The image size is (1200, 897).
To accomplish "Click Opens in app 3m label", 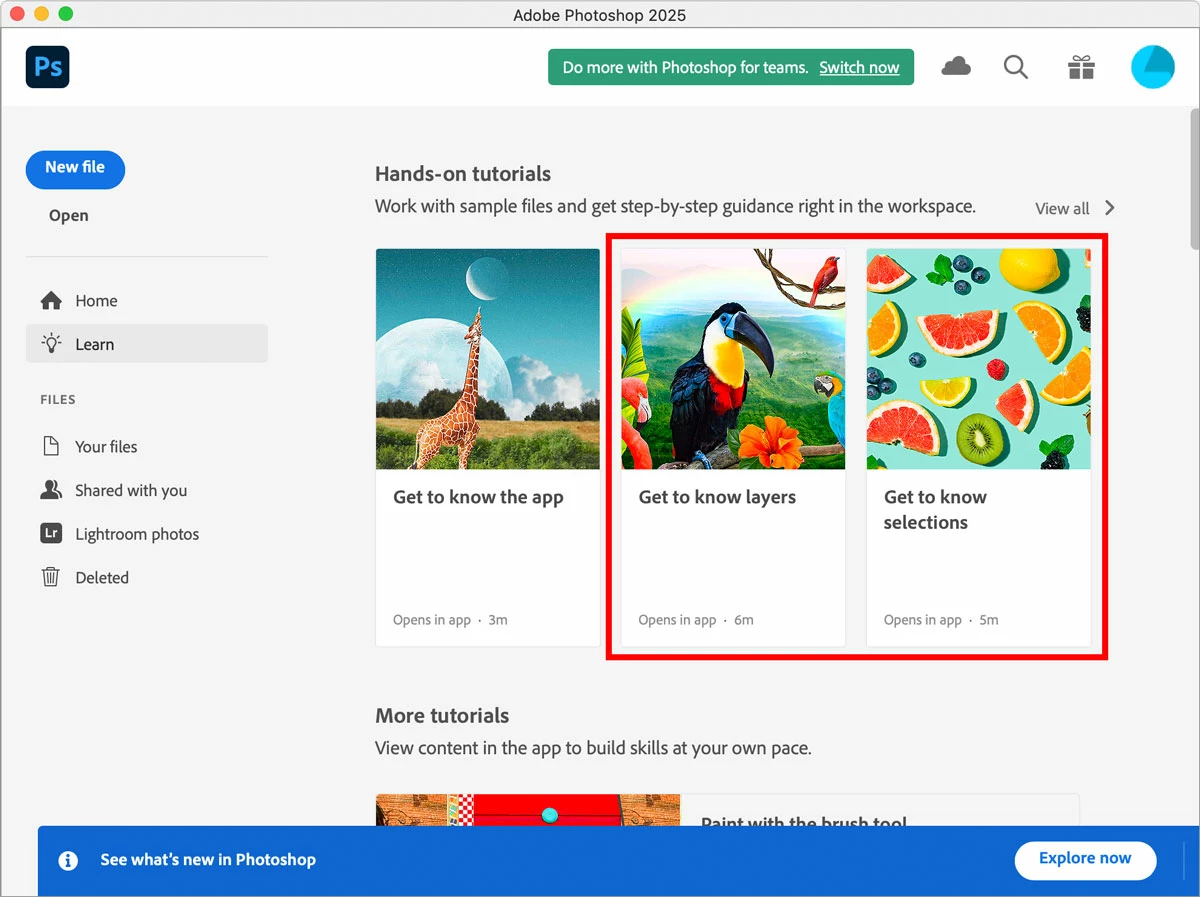I will (450, 620).
